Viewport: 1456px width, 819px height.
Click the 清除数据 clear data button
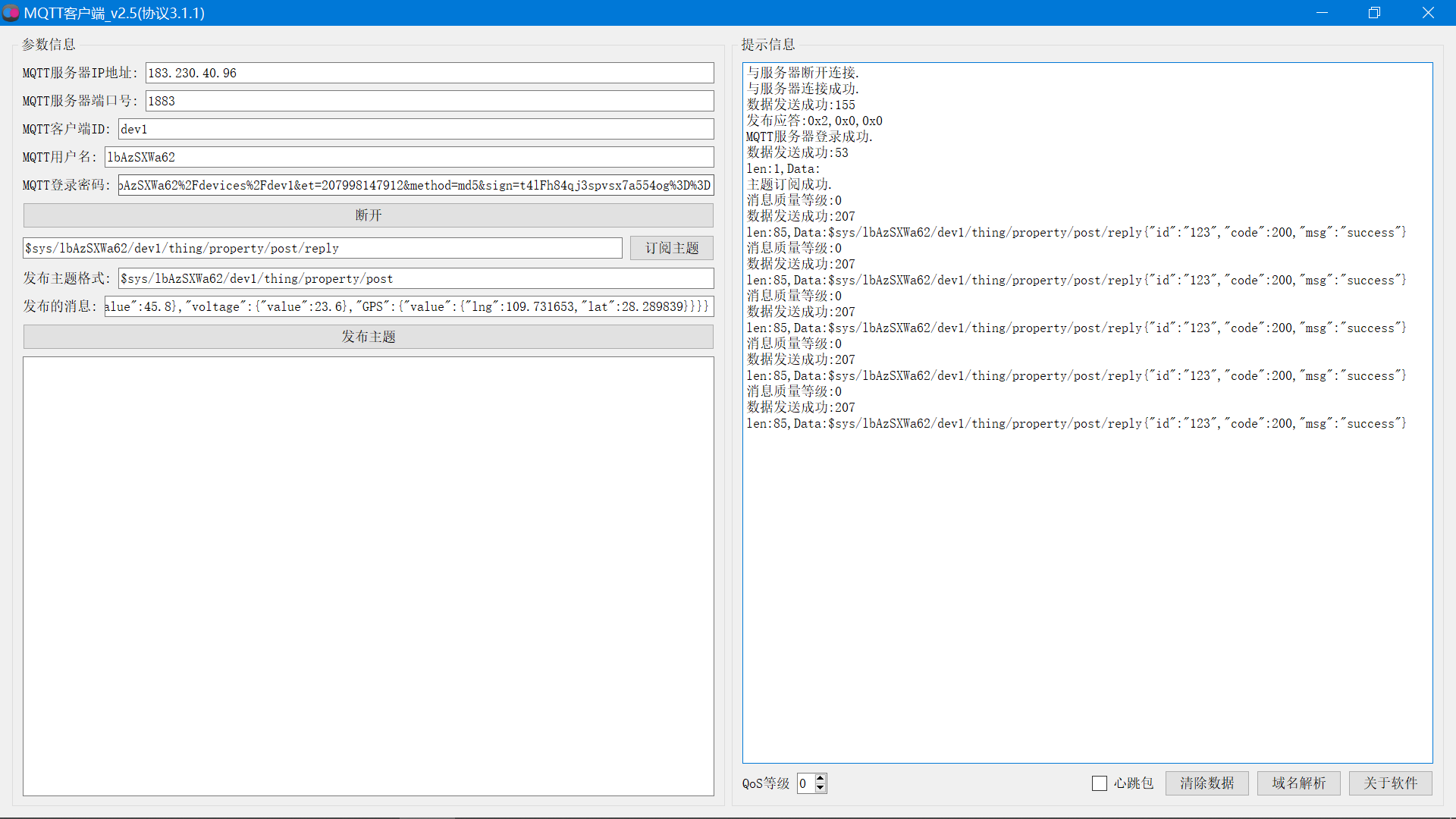click(1207, 783)
